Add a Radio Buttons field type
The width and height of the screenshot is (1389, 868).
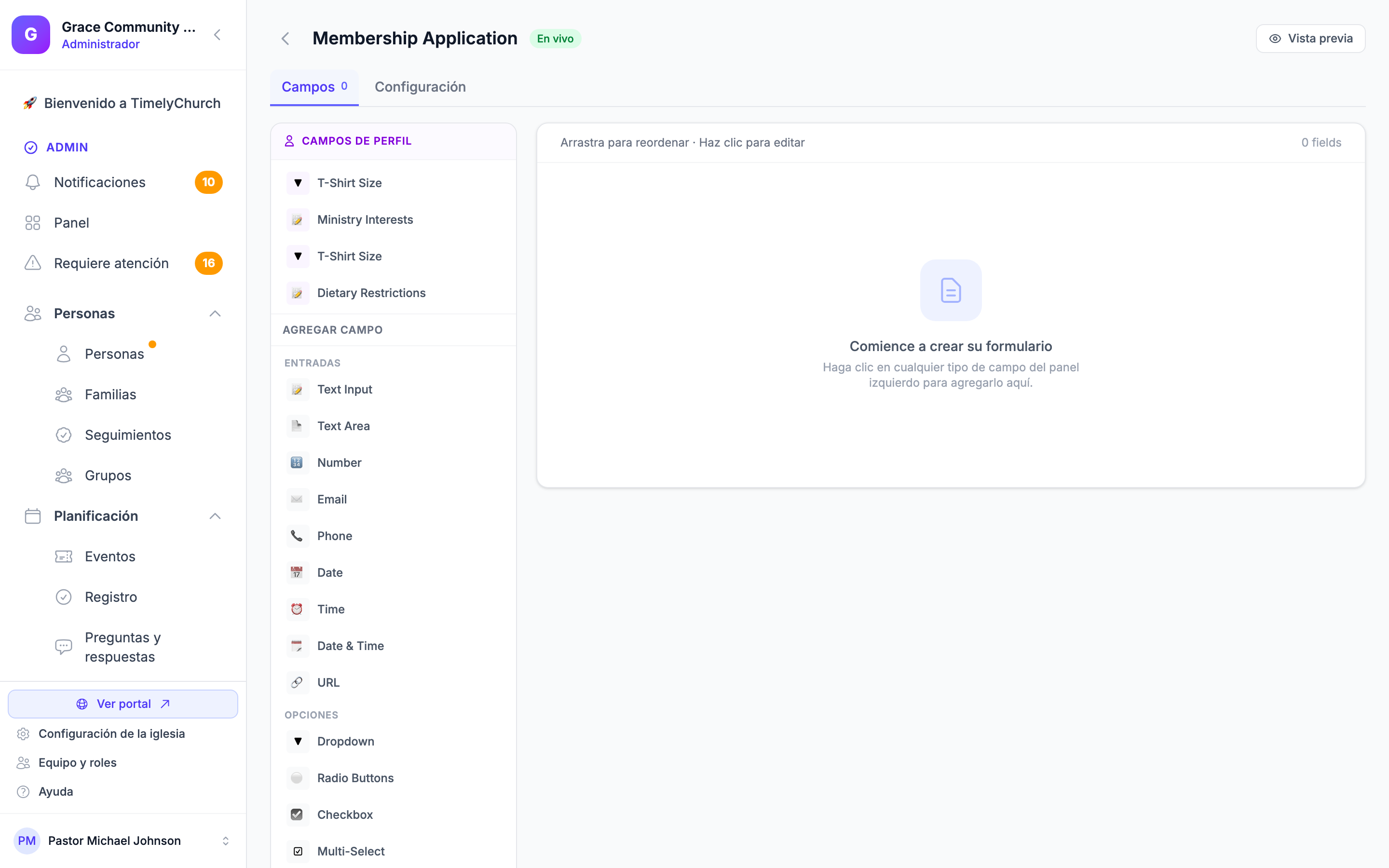[x=393, y=778]
